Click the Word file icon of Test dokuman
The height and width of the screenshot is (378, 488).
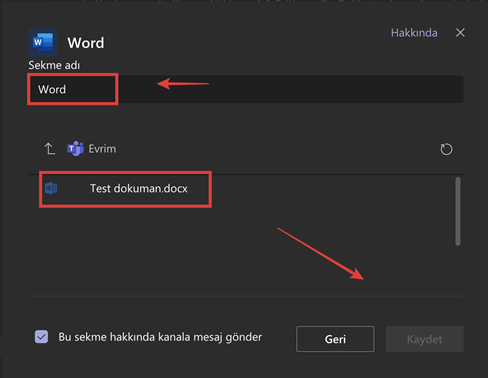tap(51, 188)
